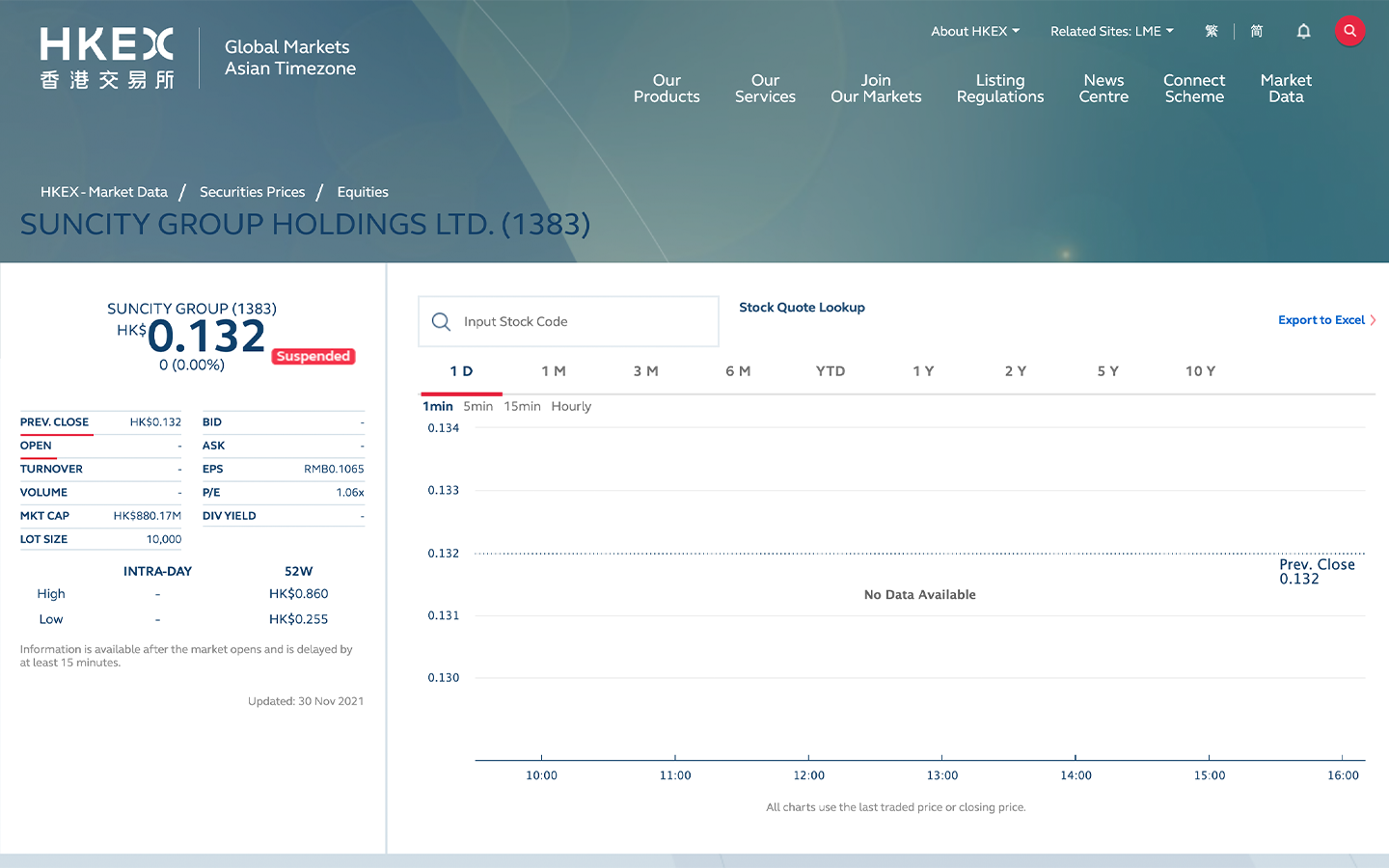
Task: Click the LOT SIZE value 10,000
Action: click(164, 539)
